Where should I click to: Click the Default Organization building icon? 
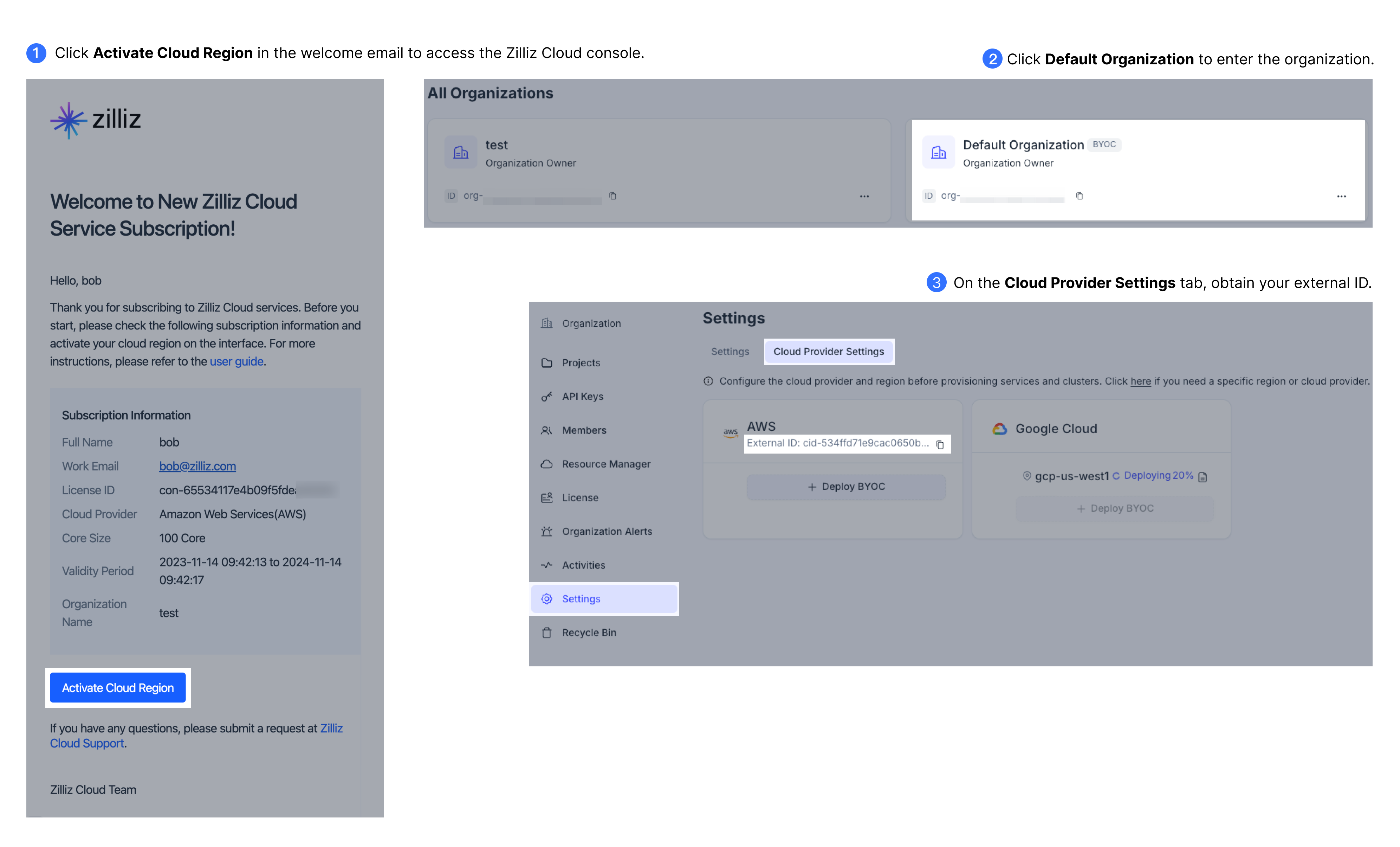(938, 152)
